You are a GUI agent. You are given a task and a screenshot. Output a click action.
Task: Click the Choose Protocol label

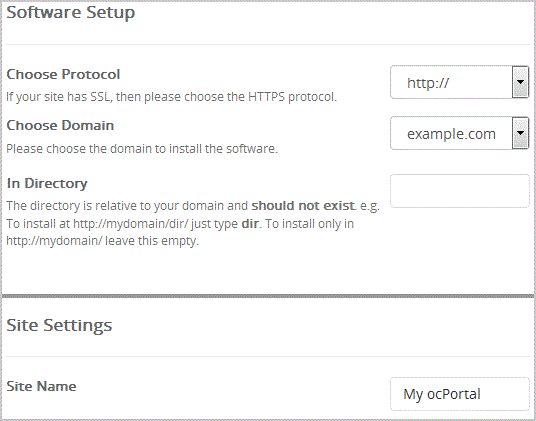[63, 74]
